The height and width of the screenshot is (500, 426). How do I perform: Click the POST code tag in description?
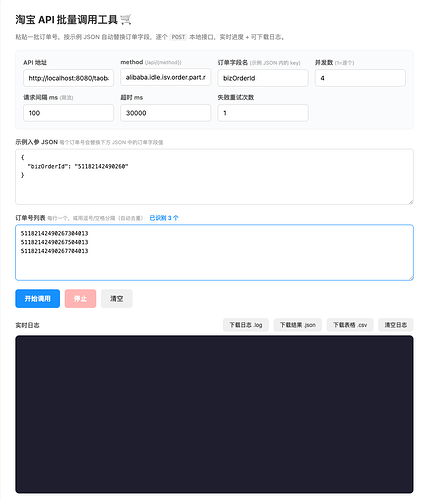[178, 37]
